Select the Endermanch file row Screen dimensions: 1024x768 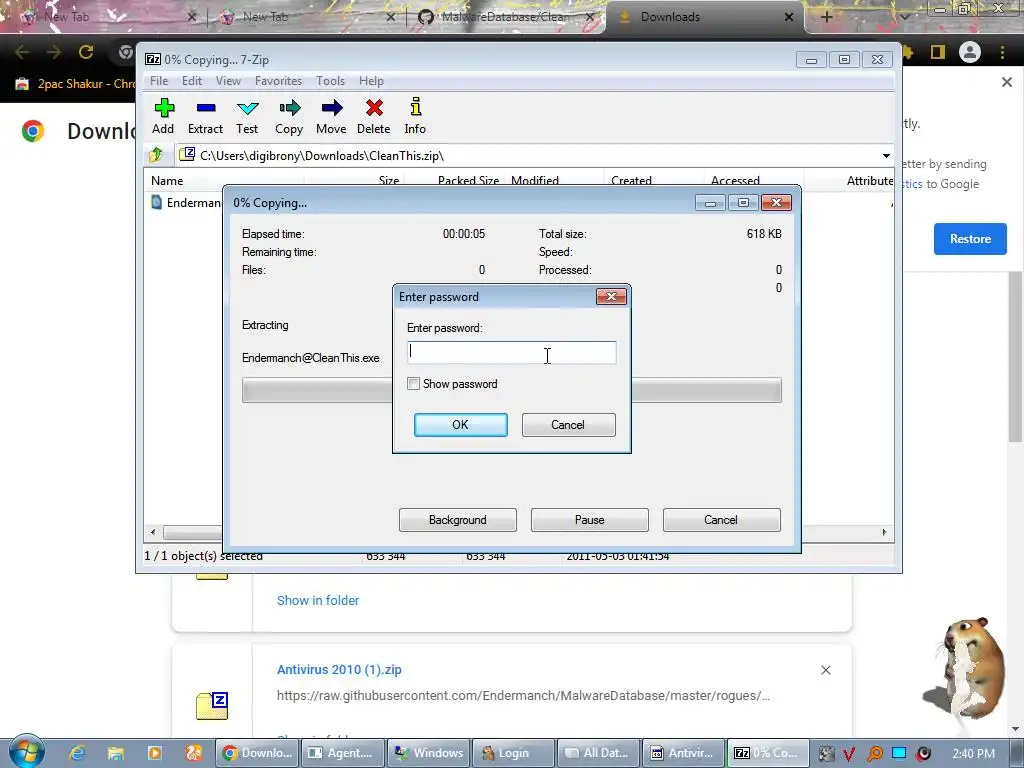click(185, 202)
